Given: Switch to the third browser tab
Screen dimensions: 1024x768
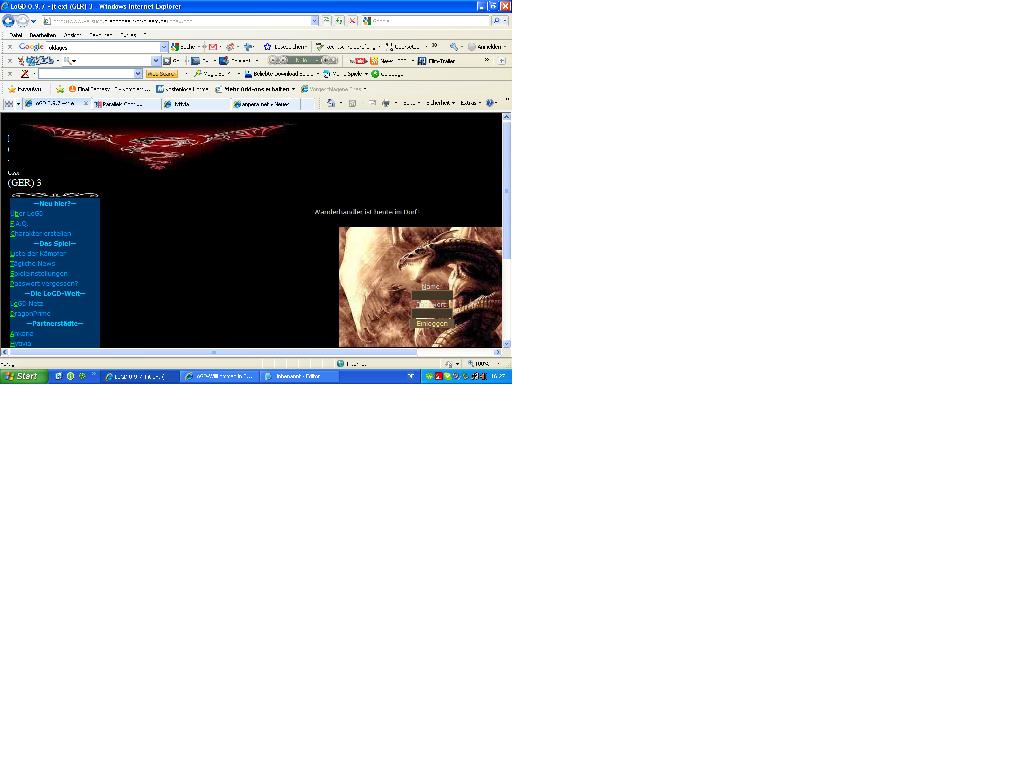Looking at the screenshot, I should [x=195, y=104].
